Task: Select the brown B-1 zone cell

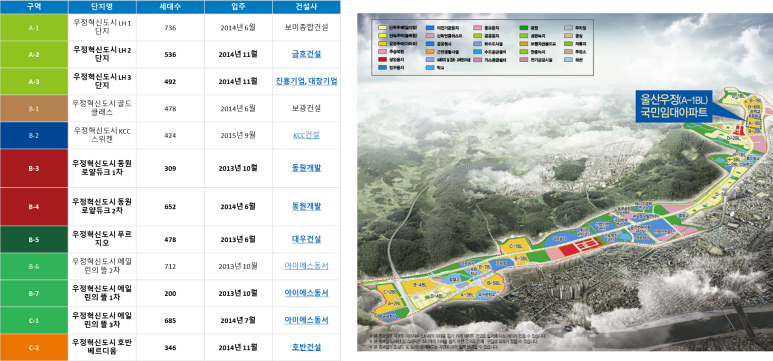Action: [34, 108]
